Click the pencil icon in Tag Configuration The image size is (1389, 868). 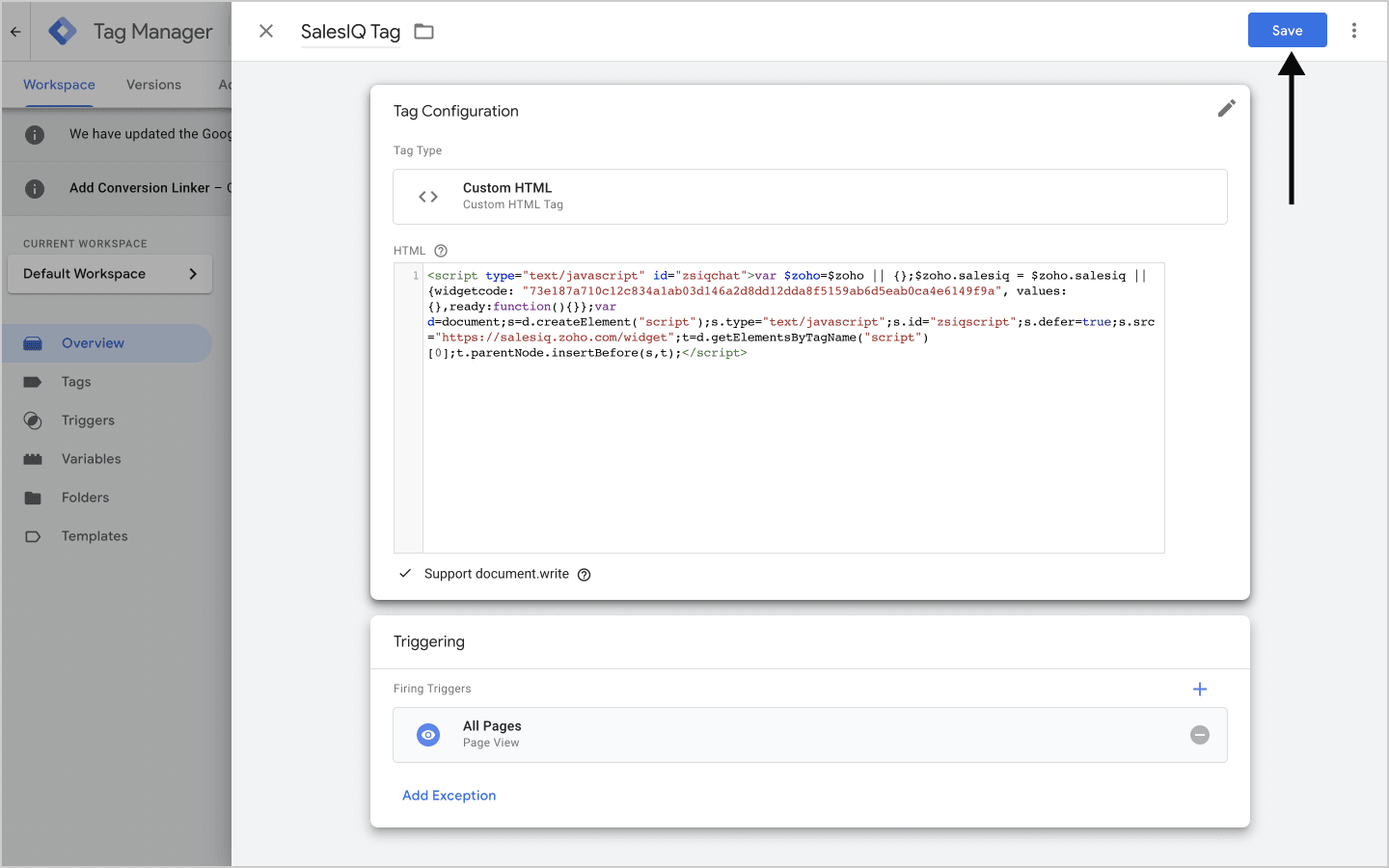(1226, 108)
